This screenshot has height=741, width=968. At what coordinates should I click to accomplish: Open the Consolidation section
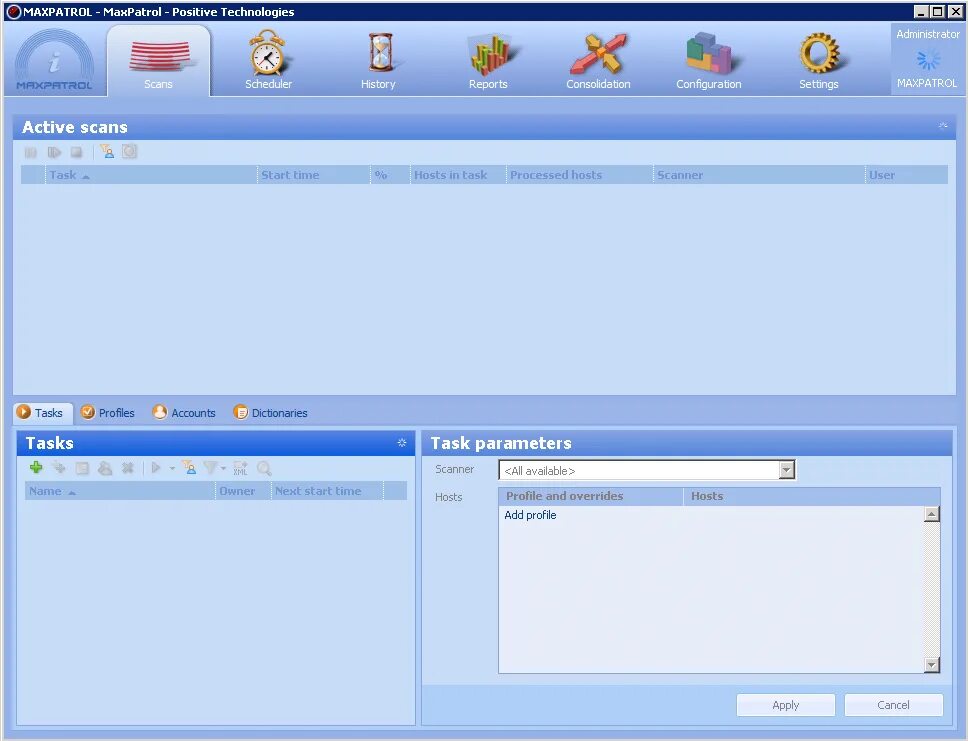click(x=598, y=62)
